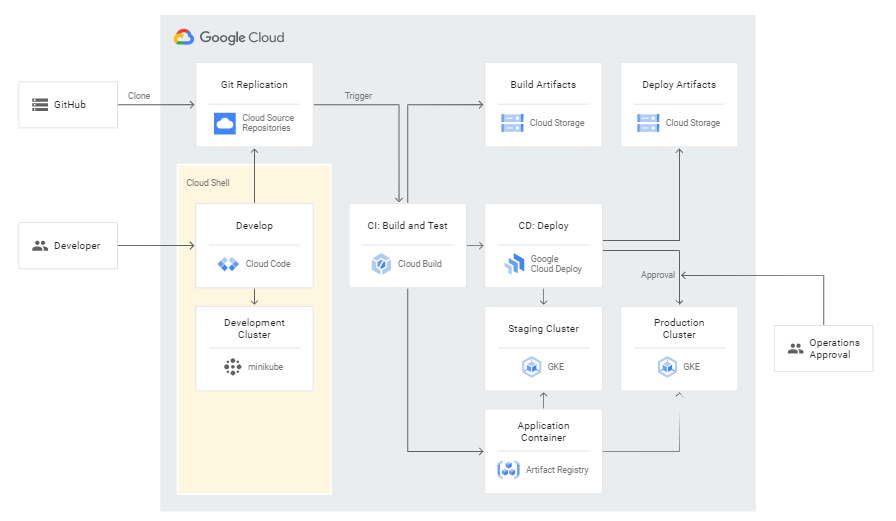This screenshot has width=896, height=521.
Task: Click the Artifact Registry text
Action: pyautogui.click(x=557, y=470)
